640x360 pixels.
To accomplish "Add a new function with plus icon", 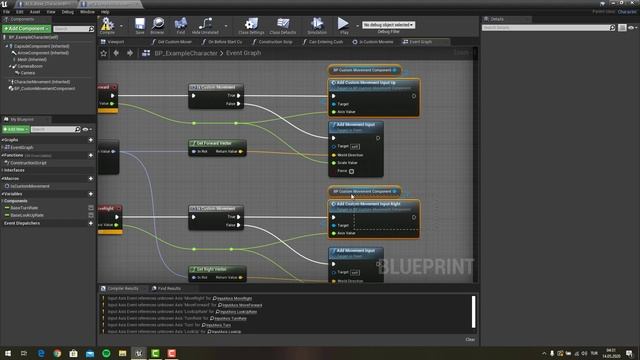I will 91,156.
